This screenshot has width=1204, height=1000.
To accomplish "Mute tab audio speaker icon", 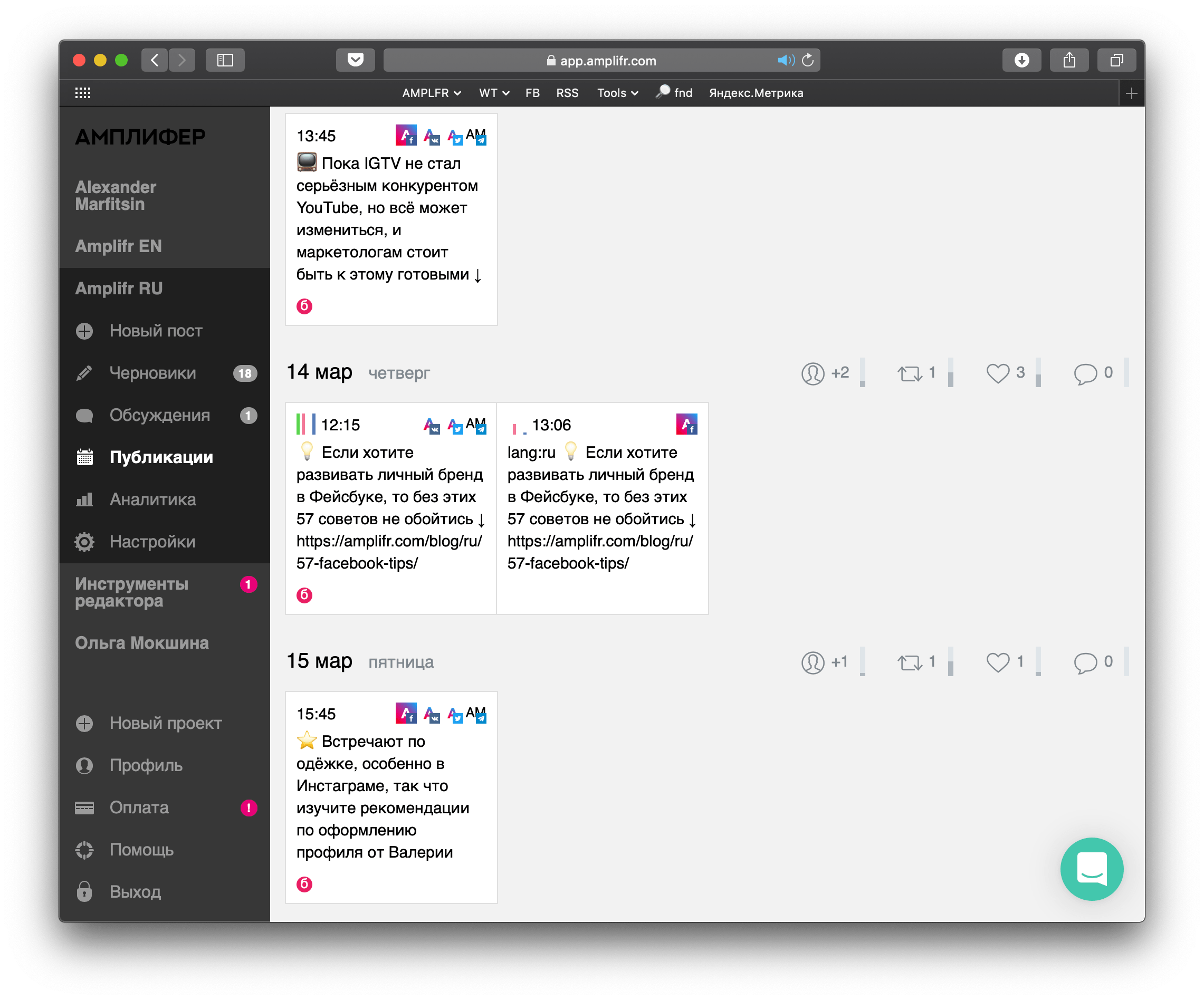I will pos(786,60).
